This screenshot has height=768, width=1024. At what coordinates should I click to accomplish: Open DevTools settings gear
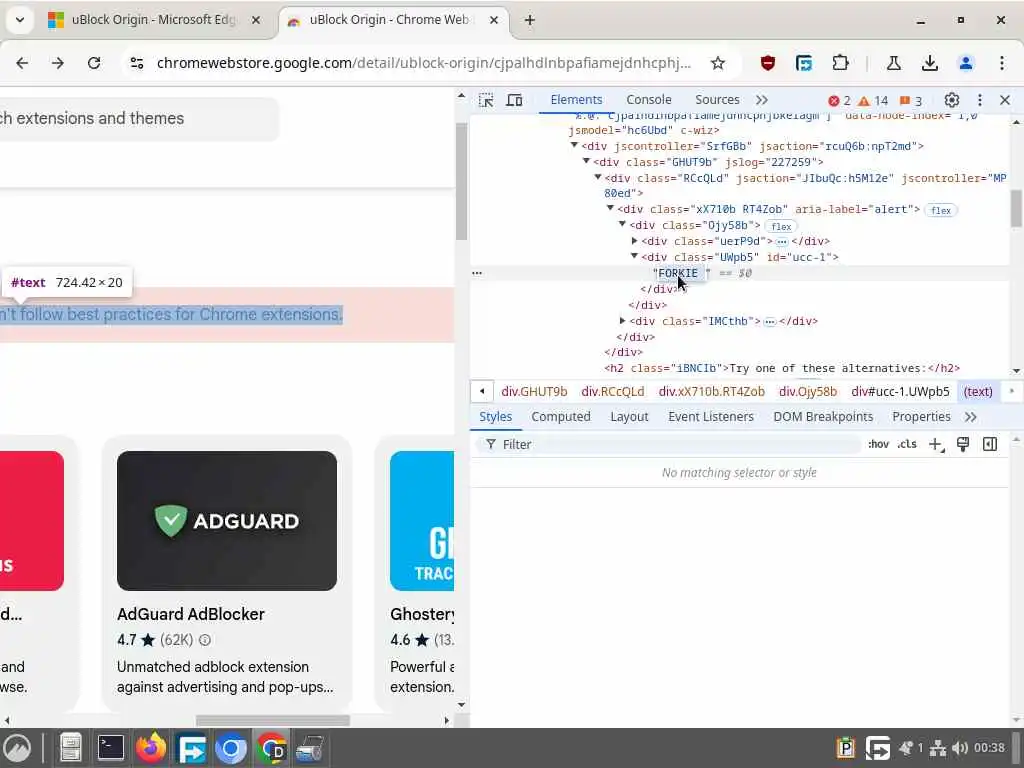tap(952, 100)
